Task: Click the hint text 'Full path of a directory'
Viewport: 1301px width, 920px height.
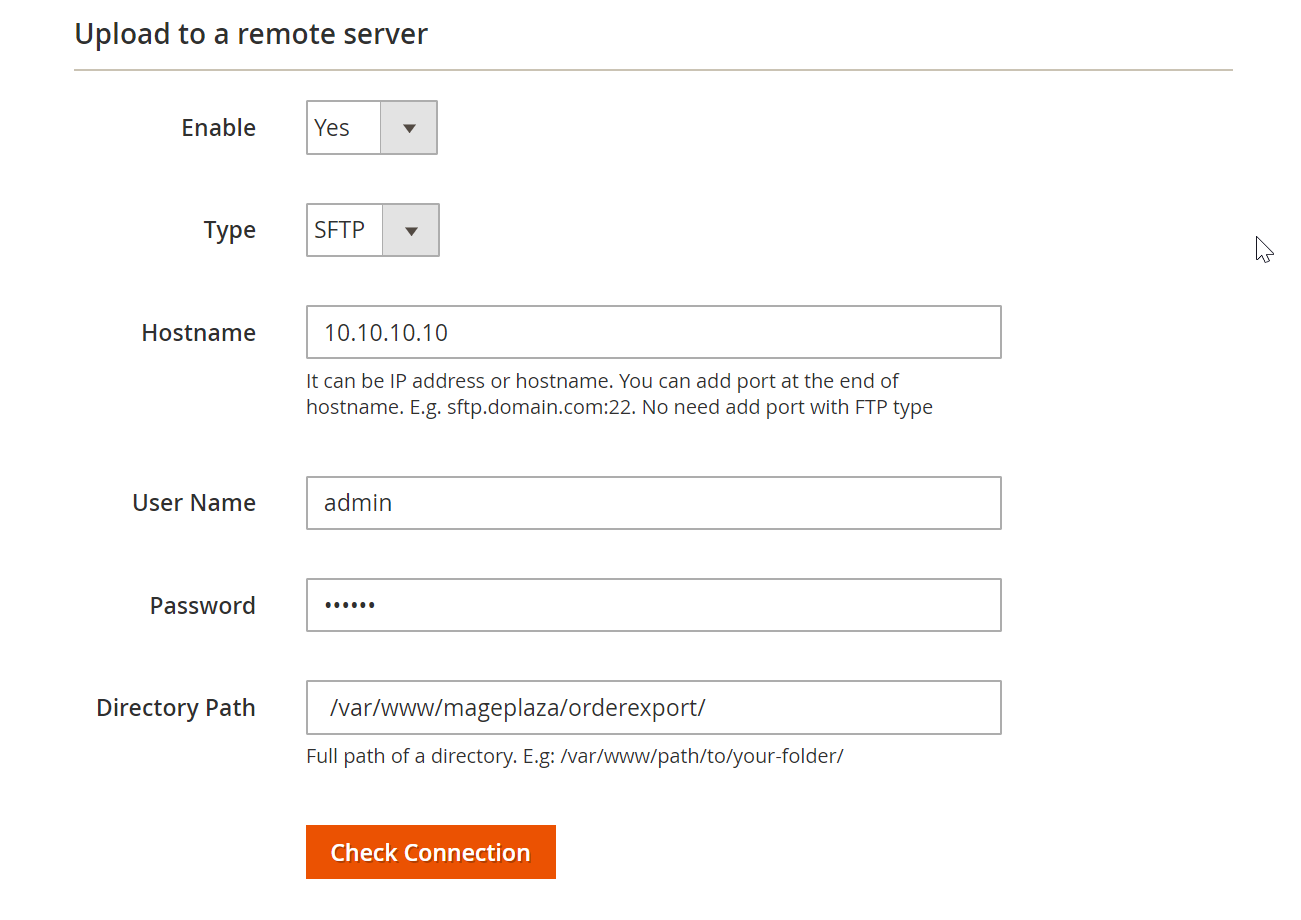Action: tap(575, 756)
